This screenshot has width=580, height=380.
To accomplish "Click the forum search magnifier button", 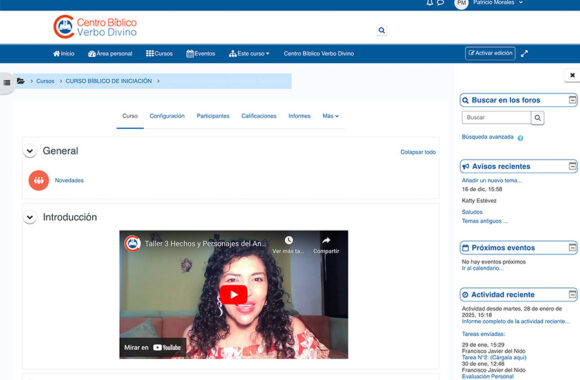I will [x=537, y=118].
